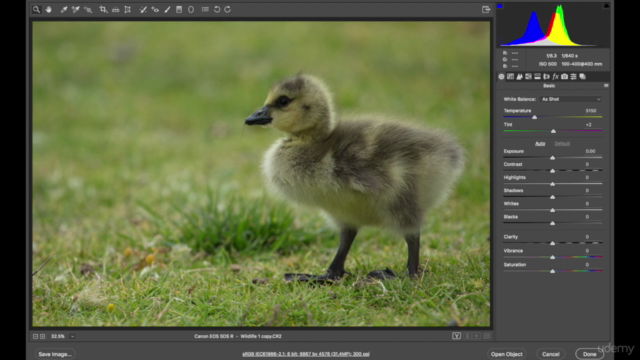The width and height of the screenshot is (640, 360).
Task: Click the Exposure slider handle
Action: click(x=552, y=158)
